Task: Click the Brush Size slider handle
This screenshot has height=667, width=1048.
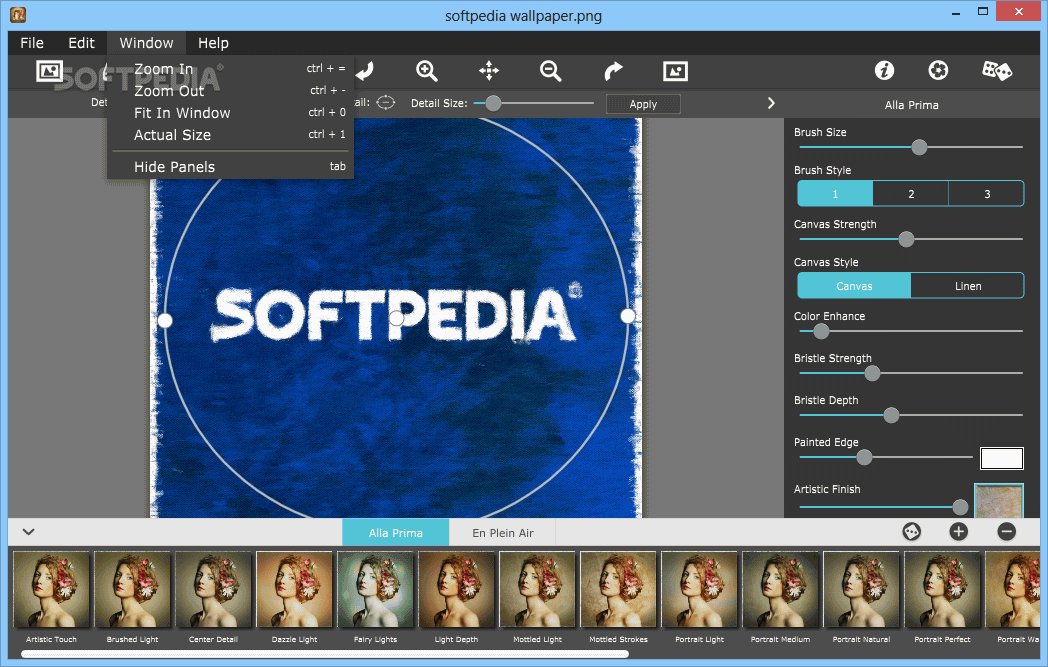Action: (x=919, y=147)
